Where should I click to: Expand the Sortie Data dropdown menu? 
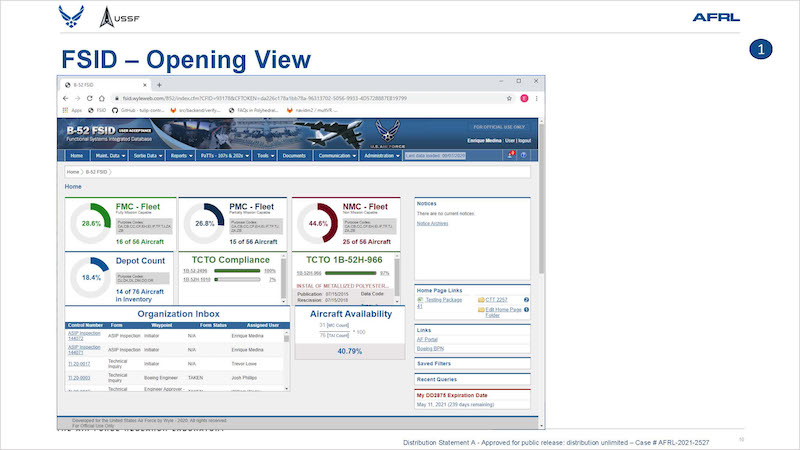(x=147, y=156)
